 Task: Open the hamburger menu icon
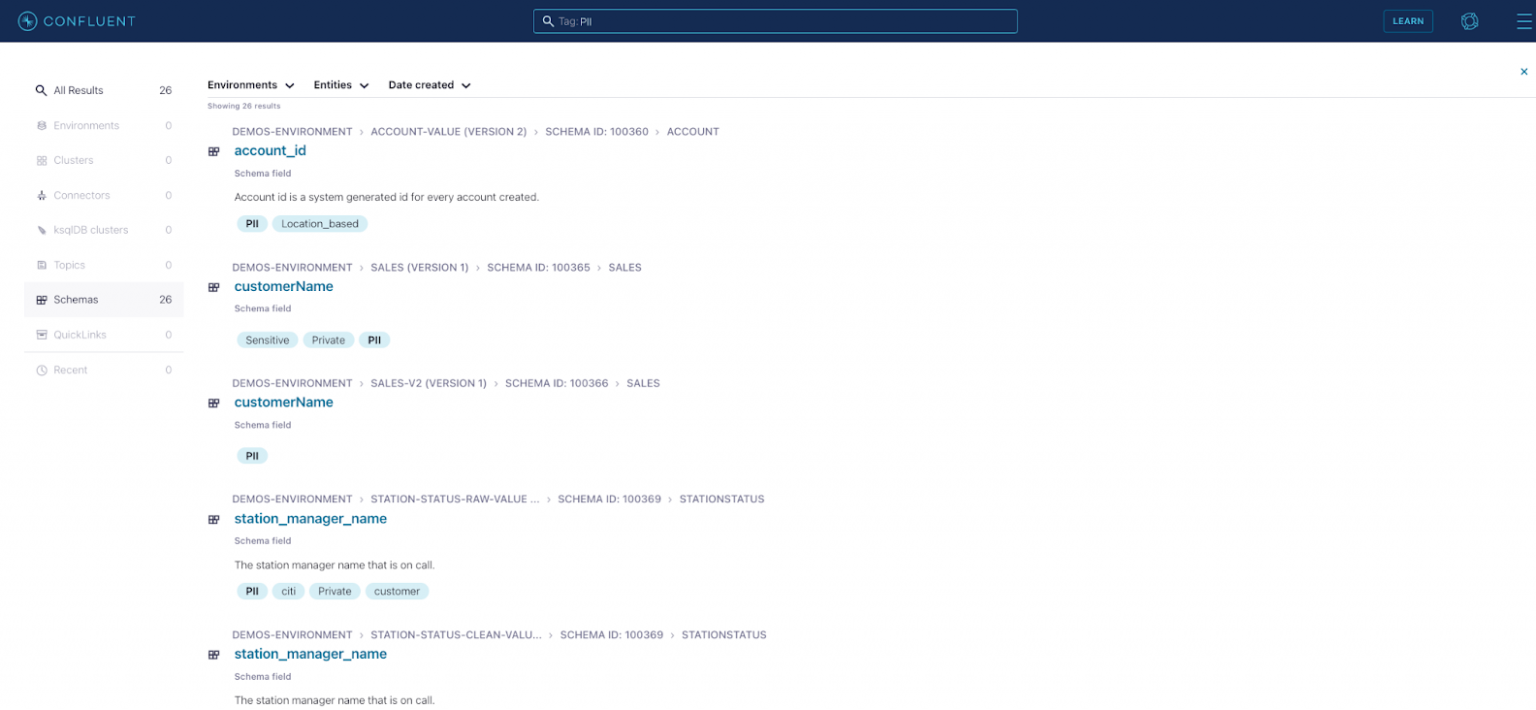[x=1523, y=21]
